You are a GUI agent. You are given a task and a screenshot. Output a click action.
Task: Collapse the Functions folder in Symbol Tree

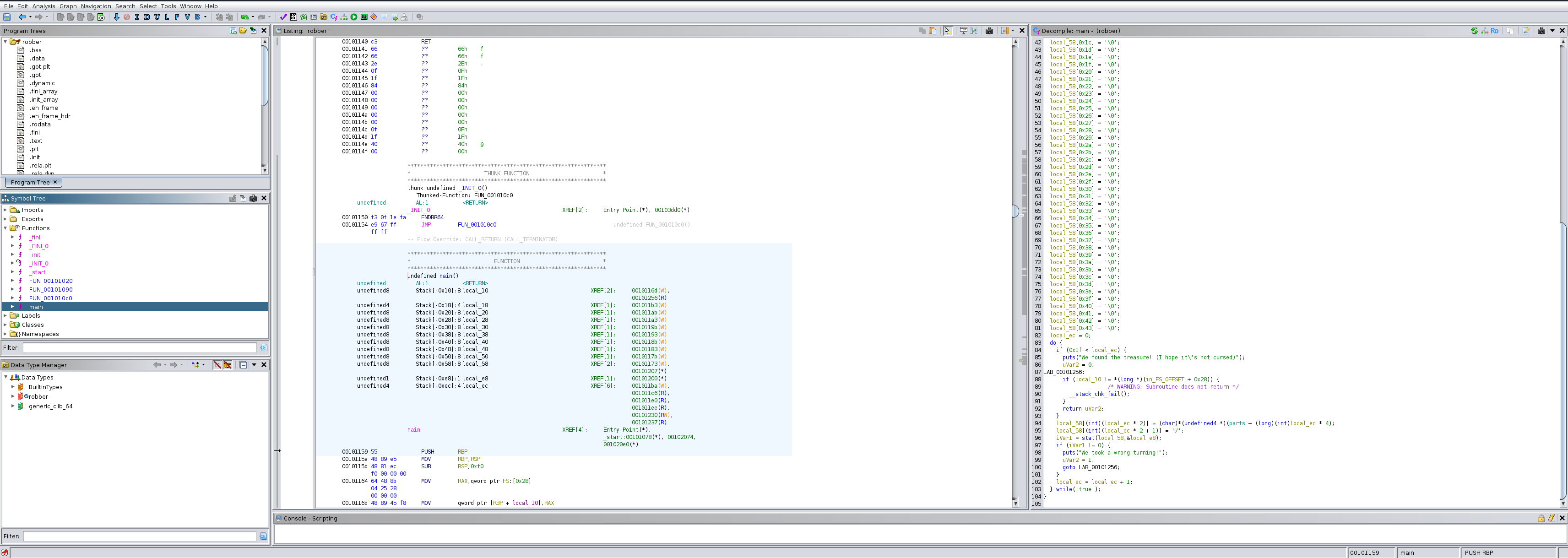(x=5, y=228)
